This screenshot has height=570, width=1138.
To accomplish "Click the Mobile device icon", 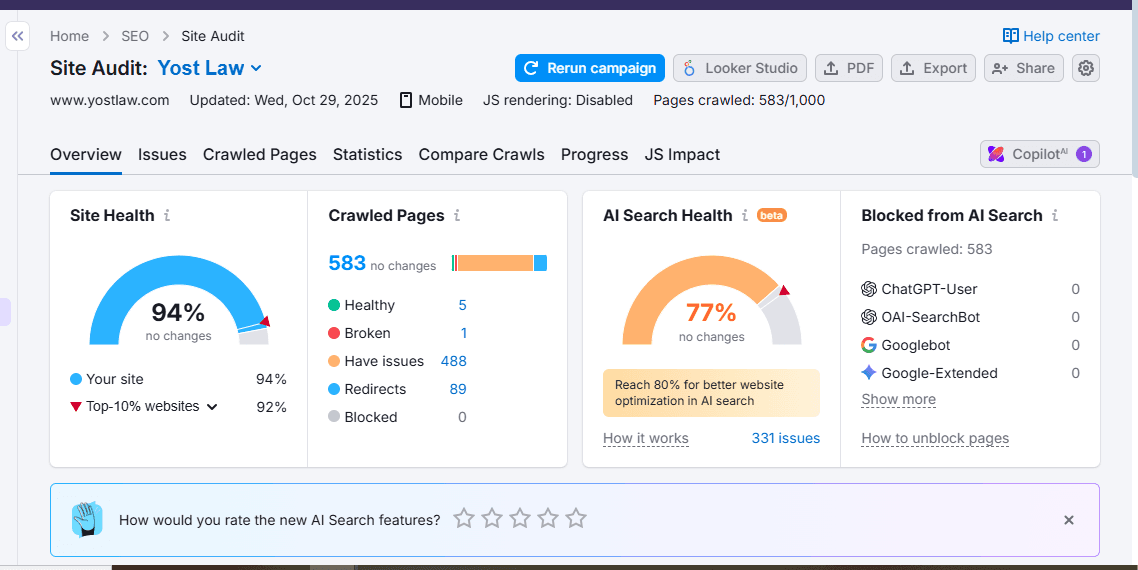I will [406, 100].
